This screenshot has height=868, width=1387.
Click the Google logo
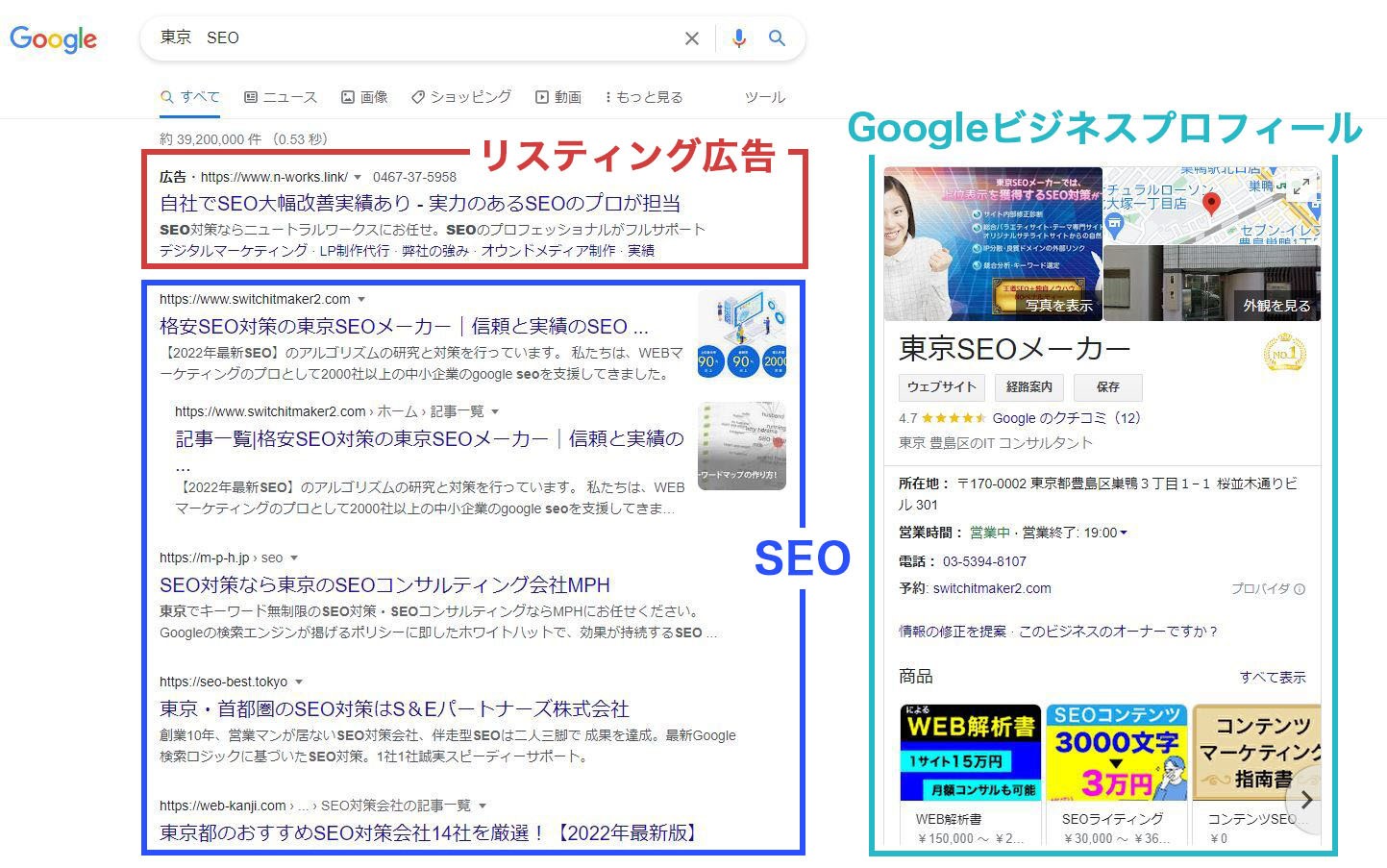click(53, 38)
